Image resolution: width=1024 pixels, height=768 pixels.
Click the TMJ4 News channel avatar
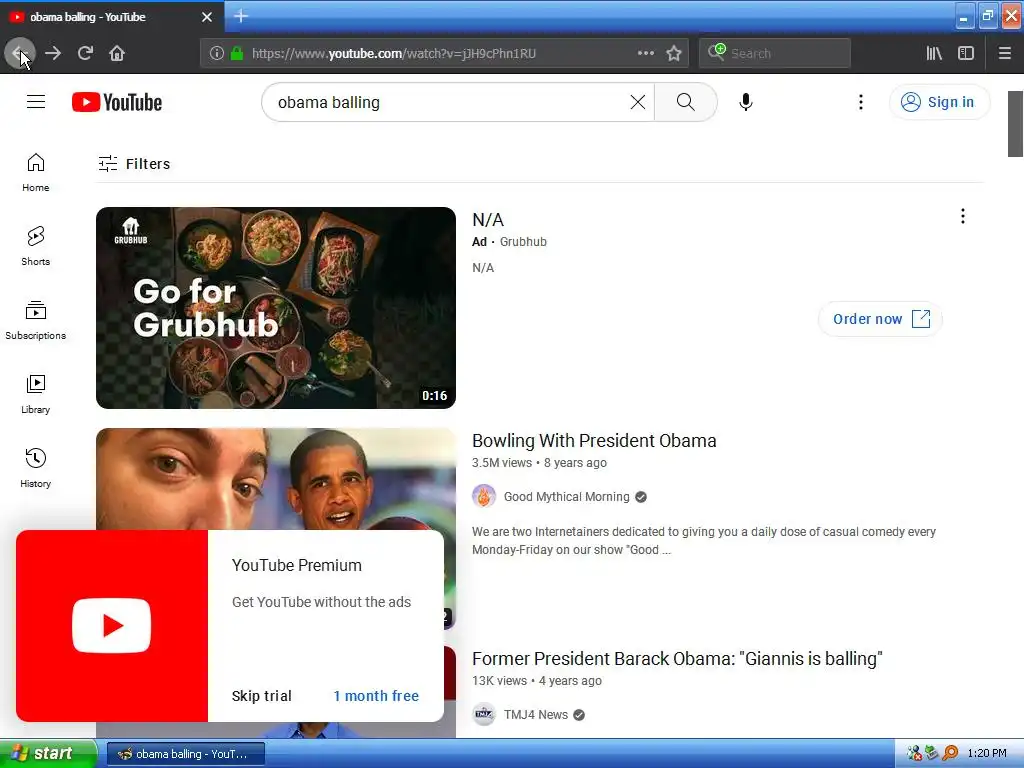click(x=484, y=714)
